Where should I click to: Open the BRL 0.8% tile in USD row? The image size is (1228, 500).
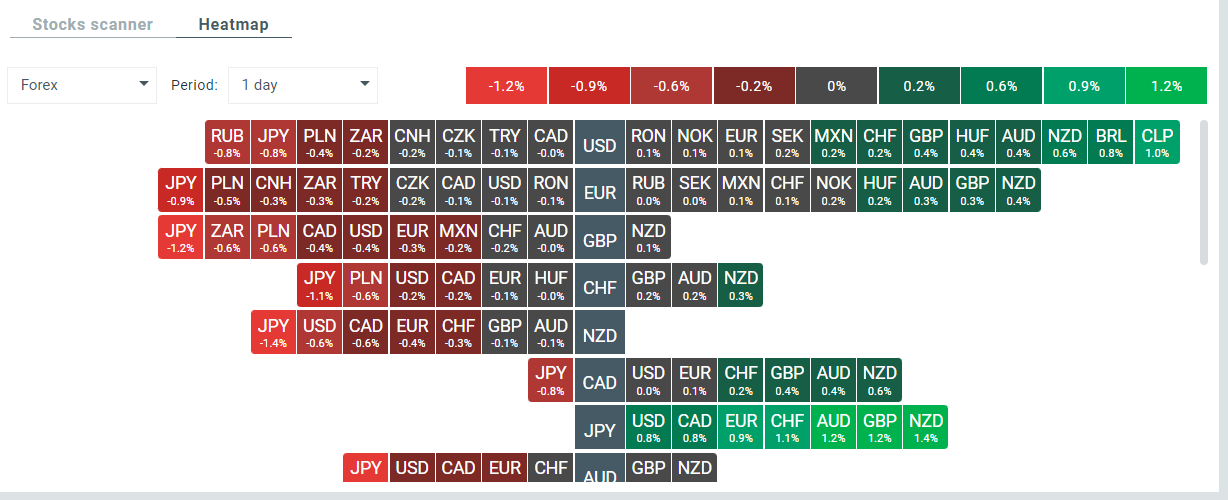tap(1110, 142)
